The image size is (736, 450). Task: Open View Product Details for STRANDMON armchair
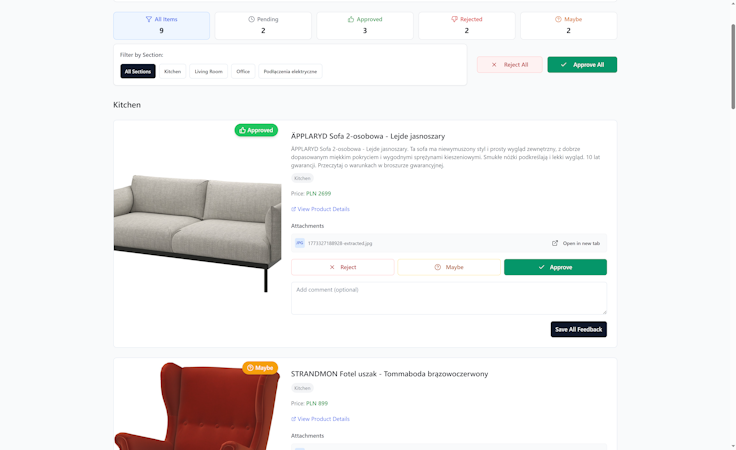pos(320,419)
